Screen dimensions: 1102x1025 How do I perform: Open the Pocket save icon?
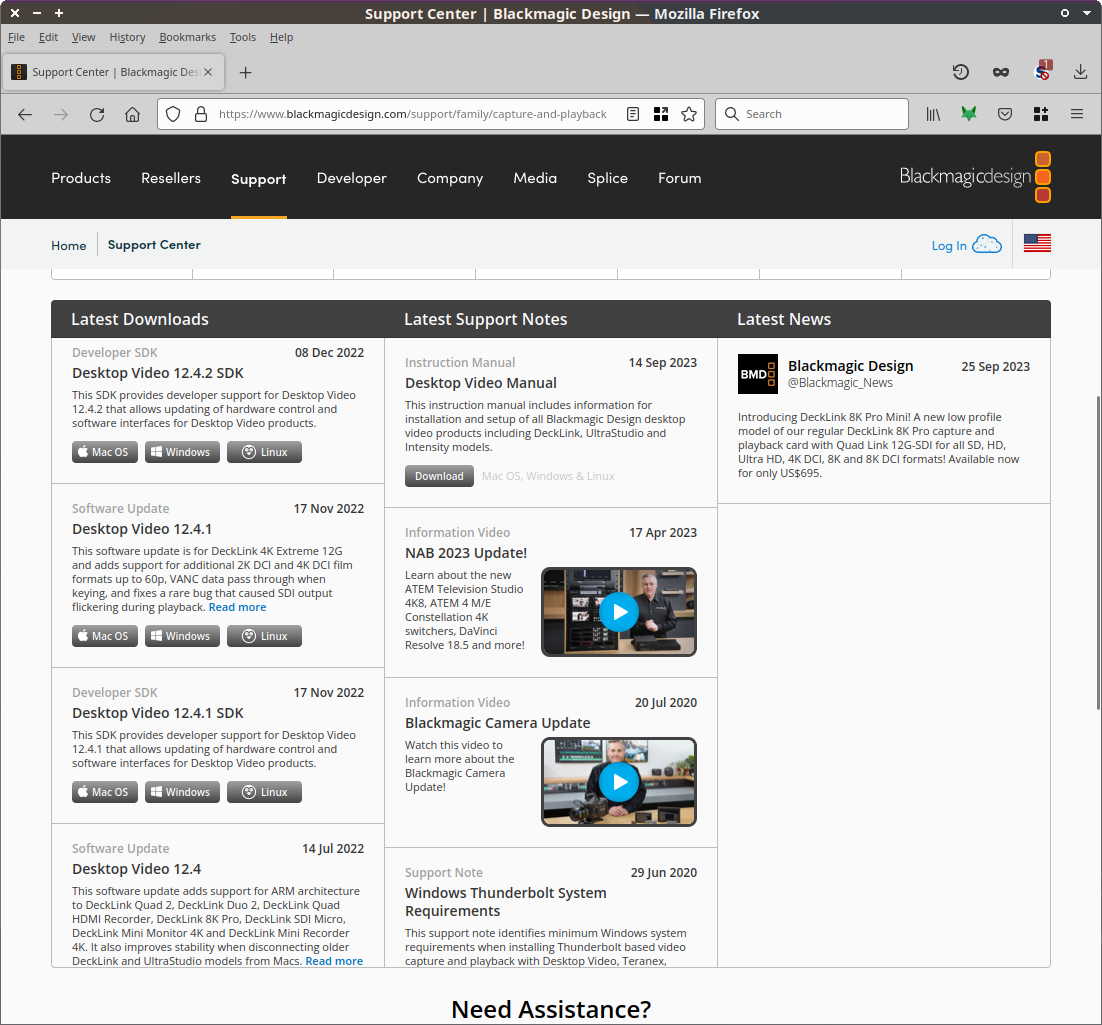click(x=1005, y=114)
